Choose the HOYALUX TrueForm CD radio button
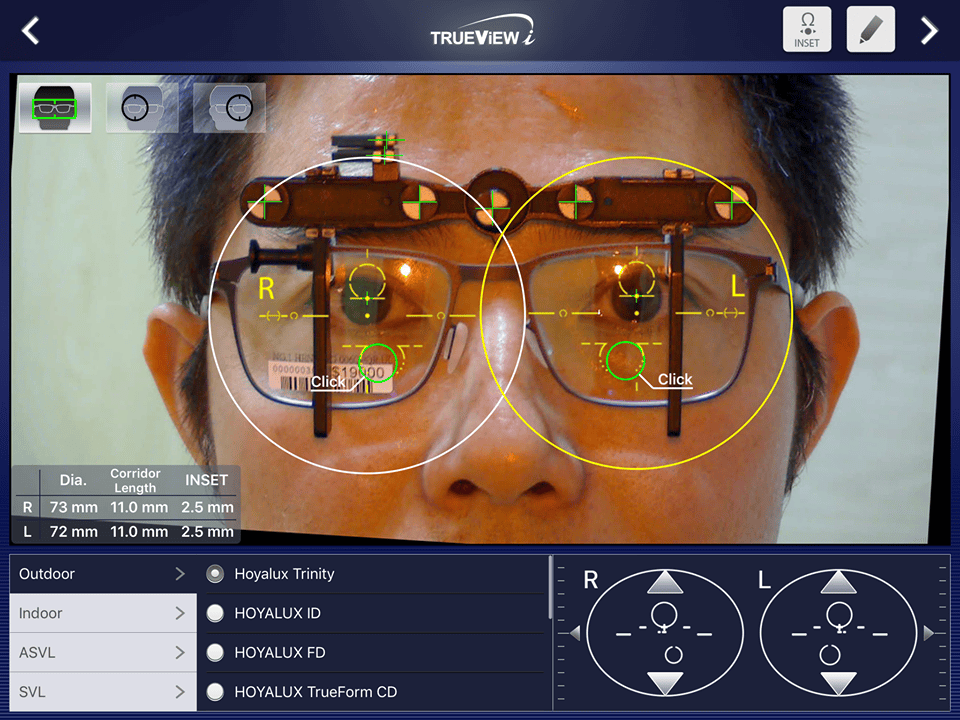Viewport: 960px width, 720px height. pos(215,692)
